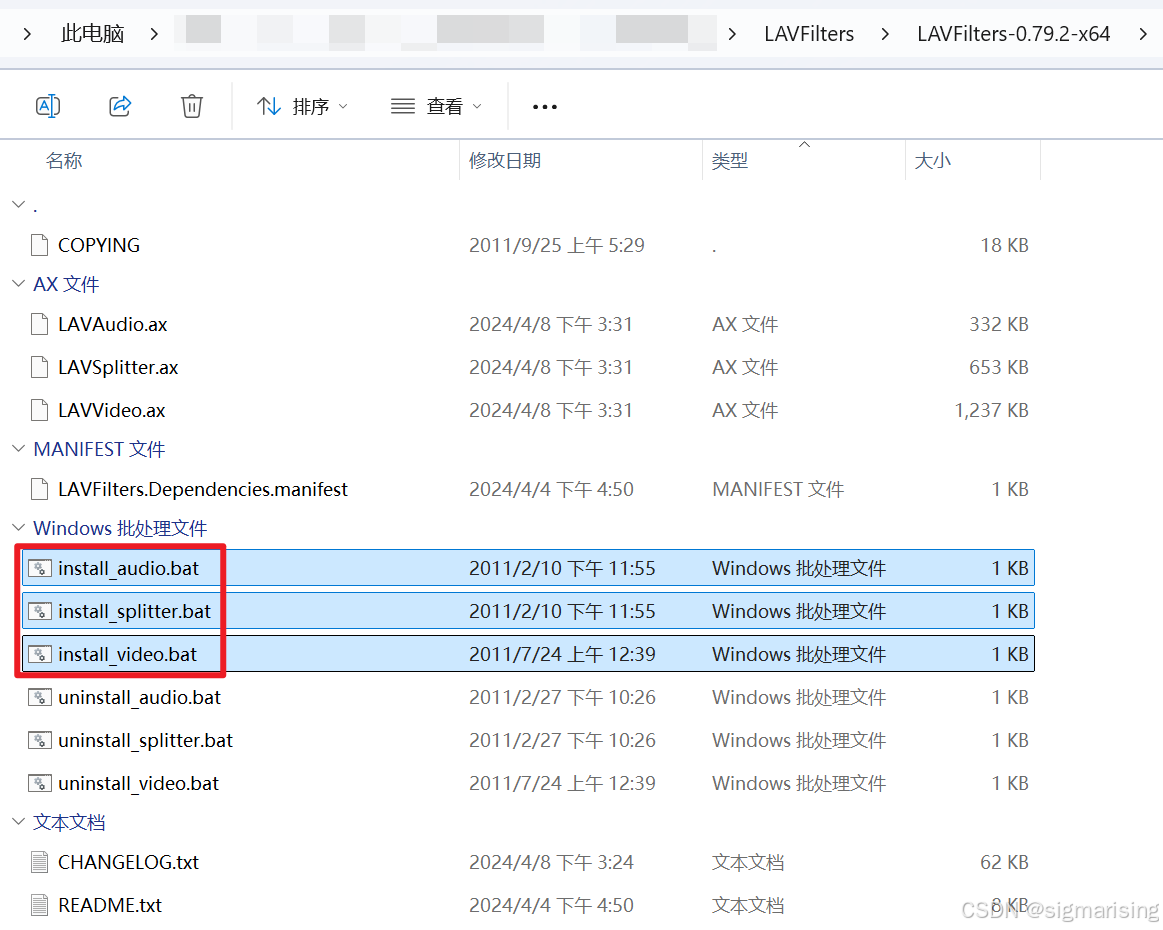
Task: Click the install_audio.bat batch icon
Action: click(39, 568)
